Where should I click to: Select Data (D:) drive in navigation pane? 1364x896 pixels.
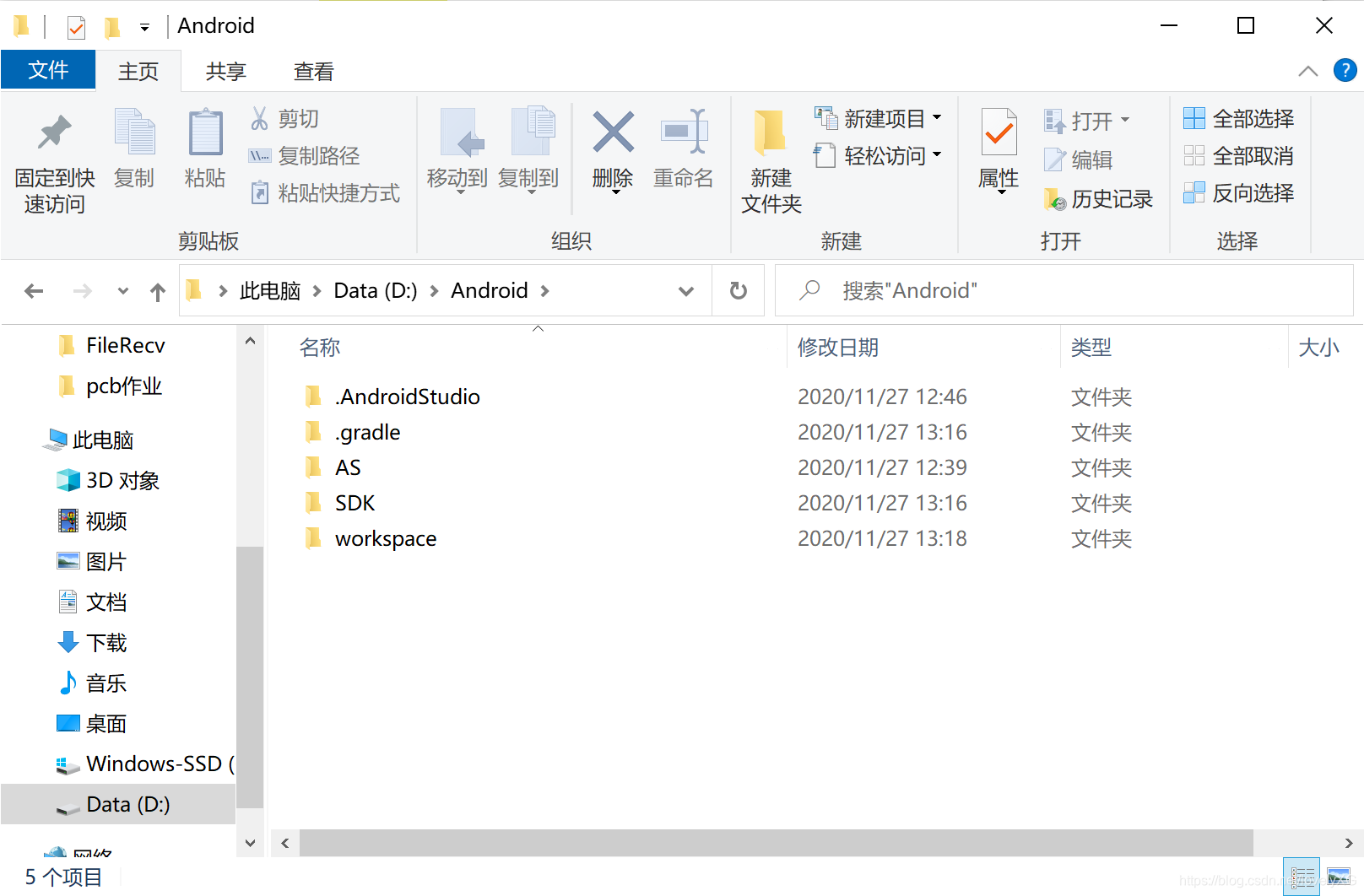(x=118, y=804)
